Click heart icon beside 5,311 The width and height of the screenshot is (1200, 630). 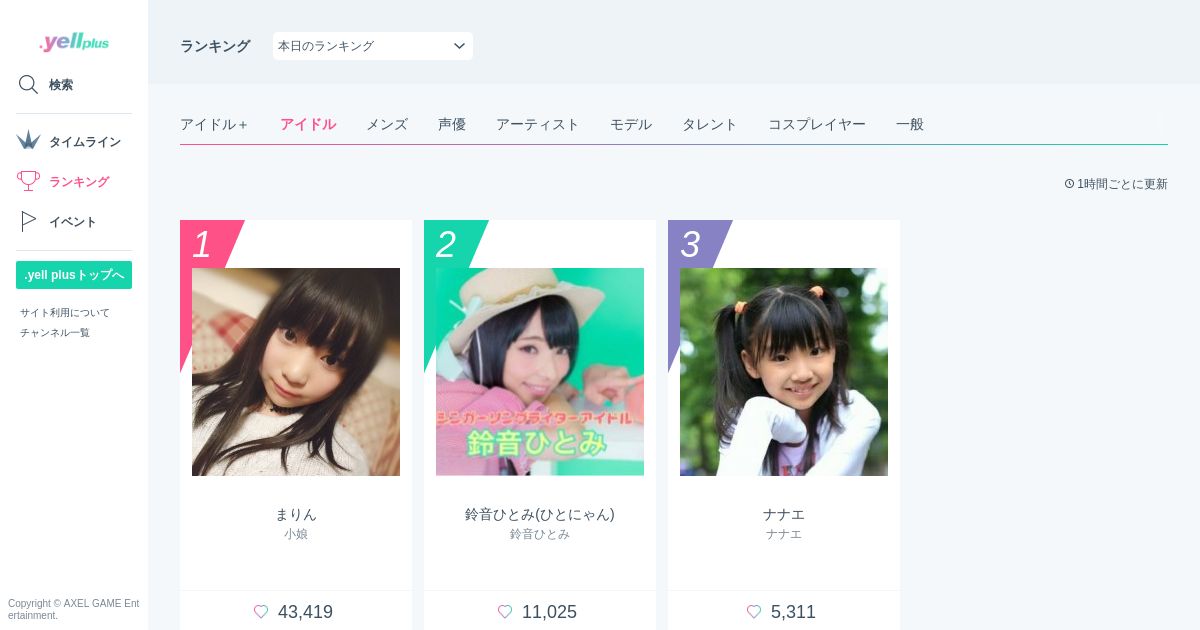(754, 612)
